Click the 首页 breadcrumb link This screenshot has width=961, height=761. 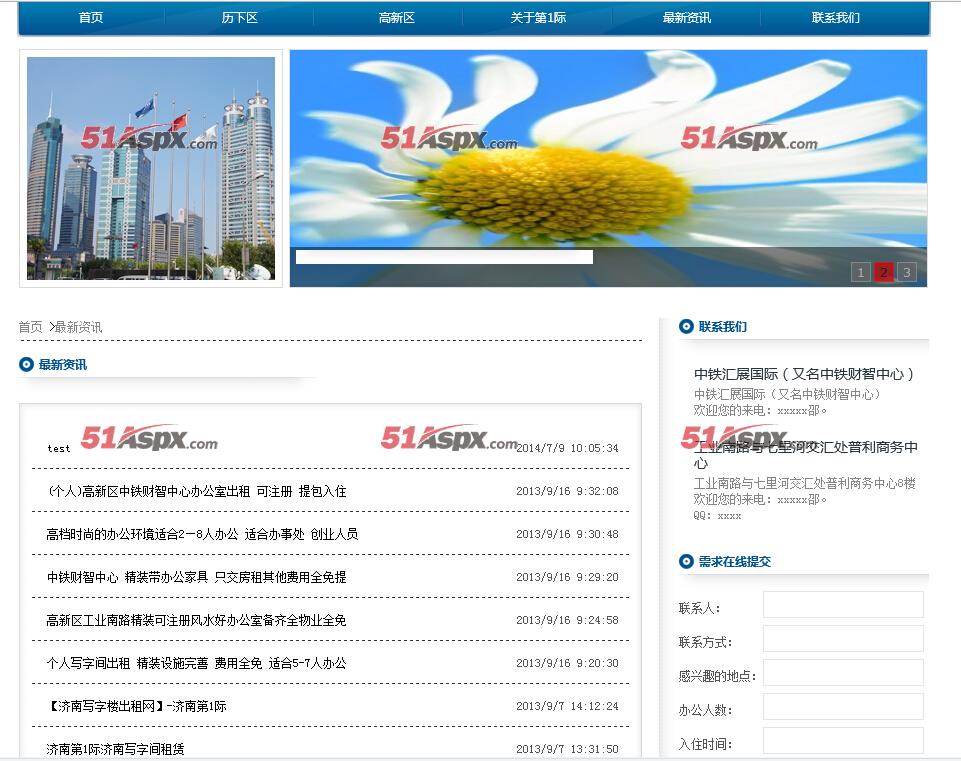point(31,327)
